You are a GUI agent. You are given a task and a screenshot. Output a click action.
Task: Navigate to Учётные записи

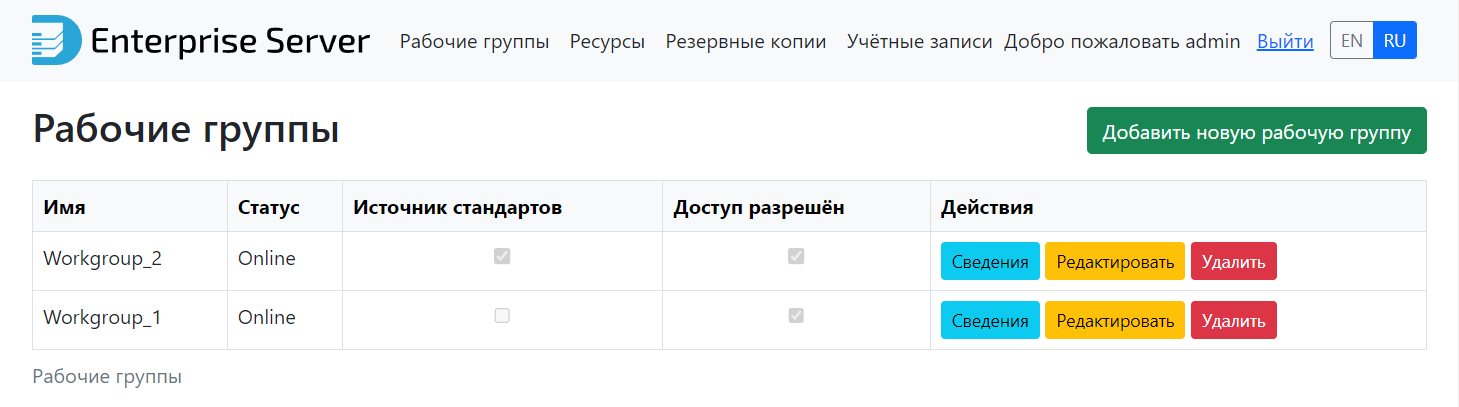click(x=919, y=42)
